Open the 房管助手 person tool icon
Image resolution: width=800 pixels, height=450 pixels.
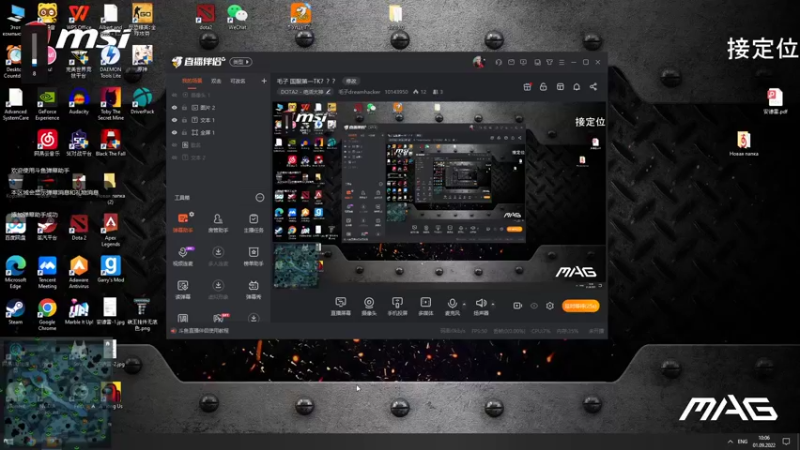pos(218,222)
